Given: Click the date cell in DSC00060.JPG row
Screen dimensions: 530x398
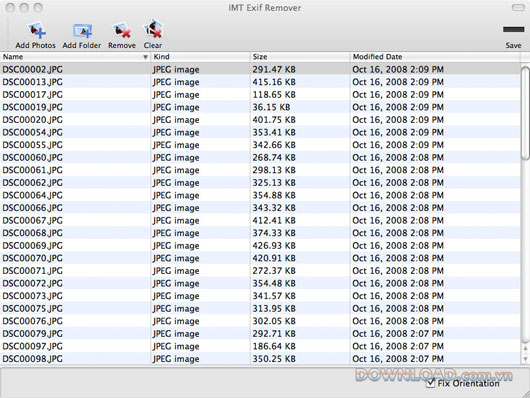Looking at the screenshot, I should pyautogui.click(x=398, y=157).
